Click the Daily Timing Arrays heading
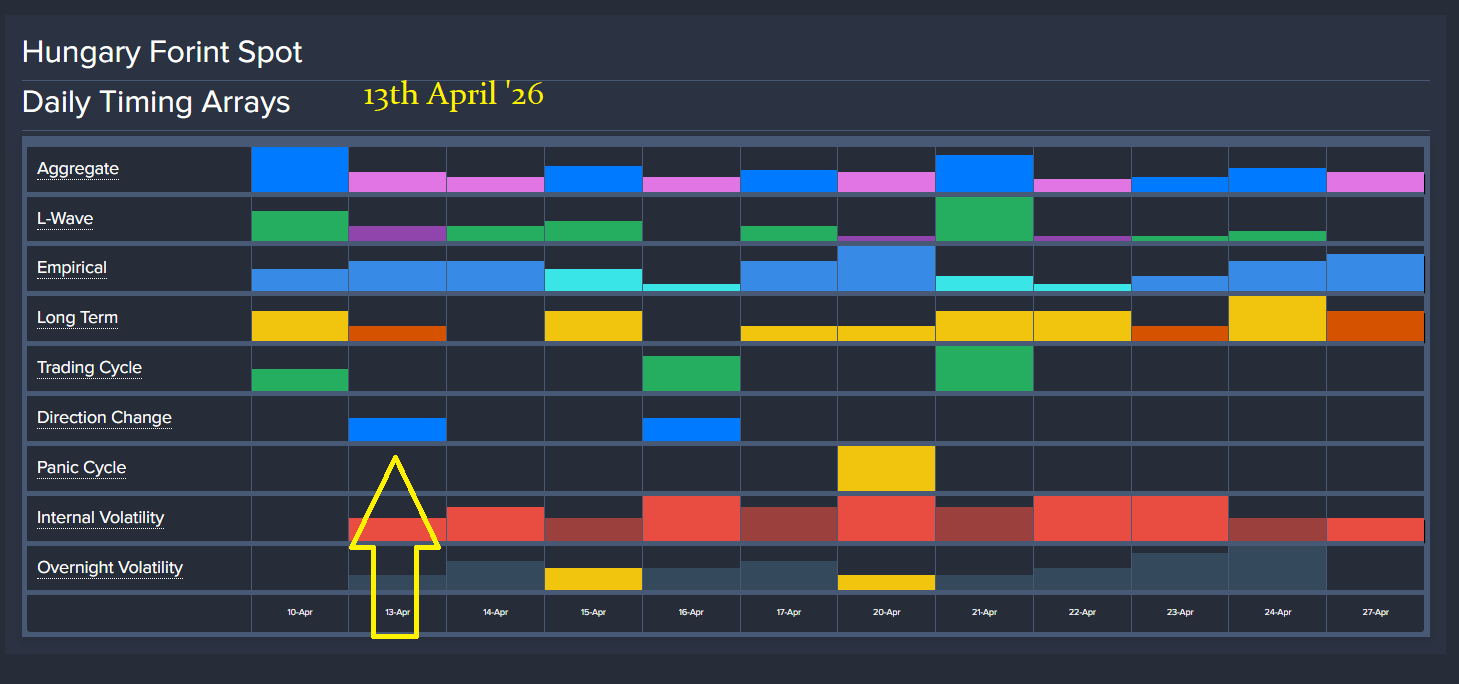The height and width of the screenshot is (684, 1459). click(156, 102)
